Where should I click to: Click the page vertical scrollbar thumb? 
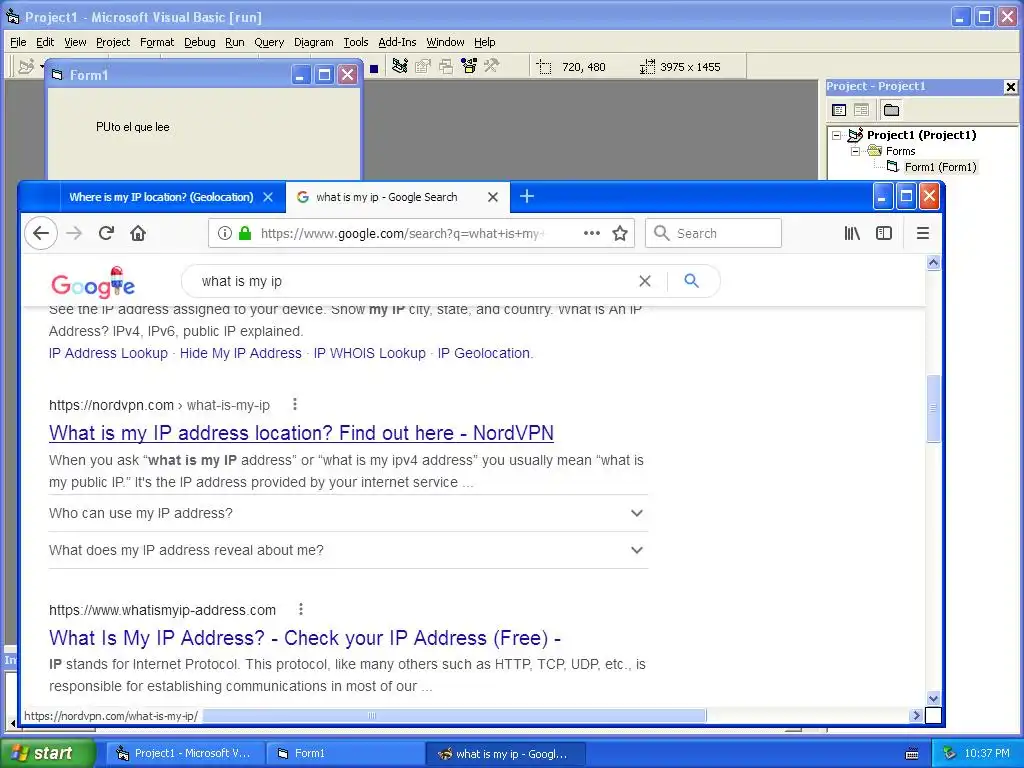click(x=933, y=408)
